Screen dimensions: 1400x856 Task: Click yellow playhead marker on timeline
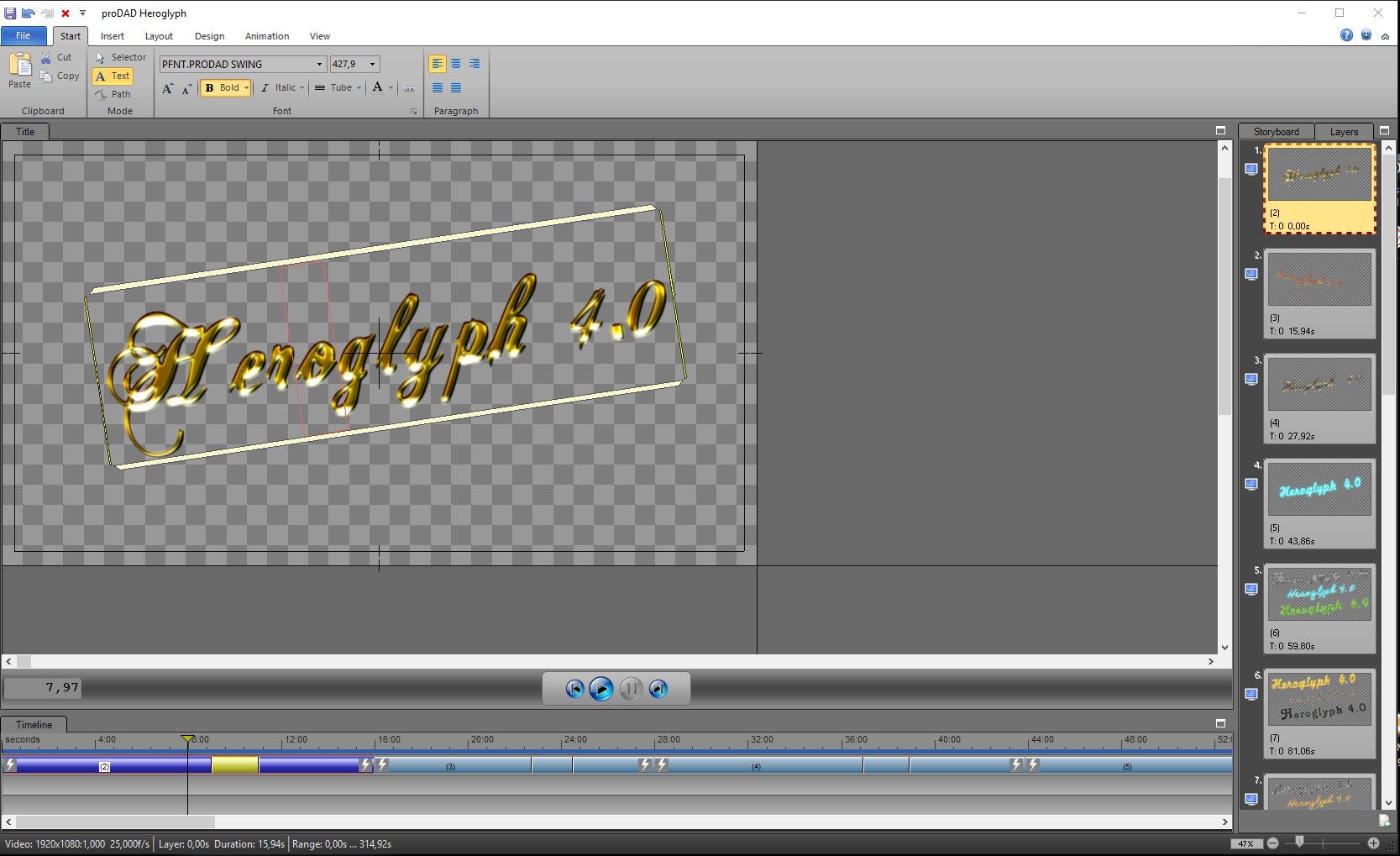tap(188, 739)
